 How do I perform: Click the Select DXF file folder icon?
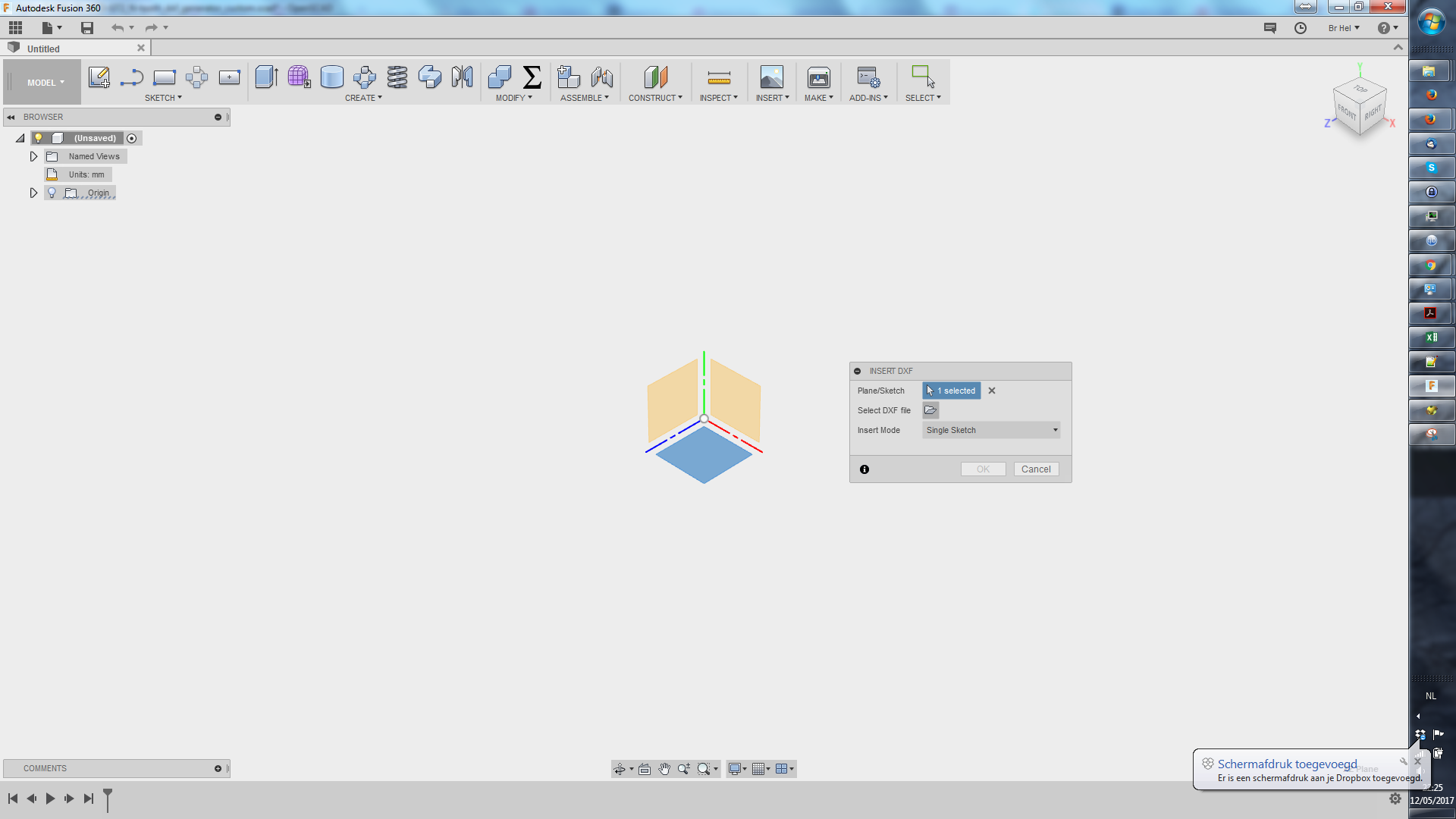930,410
